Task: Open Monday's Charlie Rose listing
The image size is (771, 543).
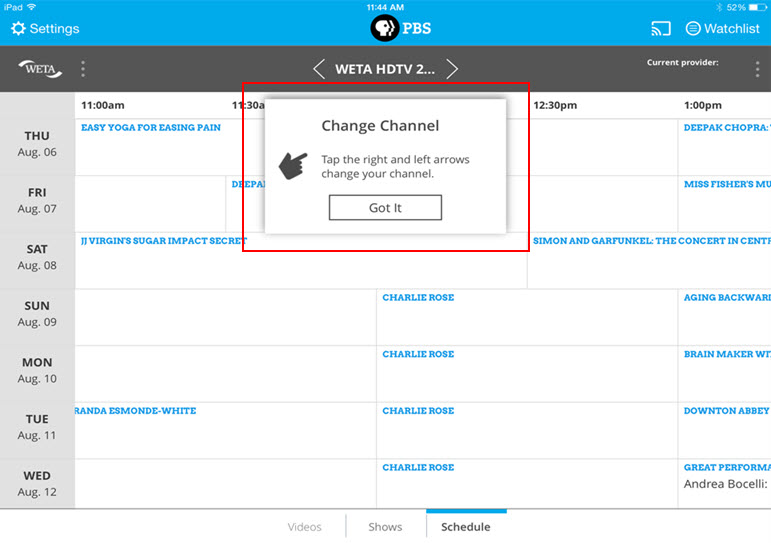Action: pos(418,354)
